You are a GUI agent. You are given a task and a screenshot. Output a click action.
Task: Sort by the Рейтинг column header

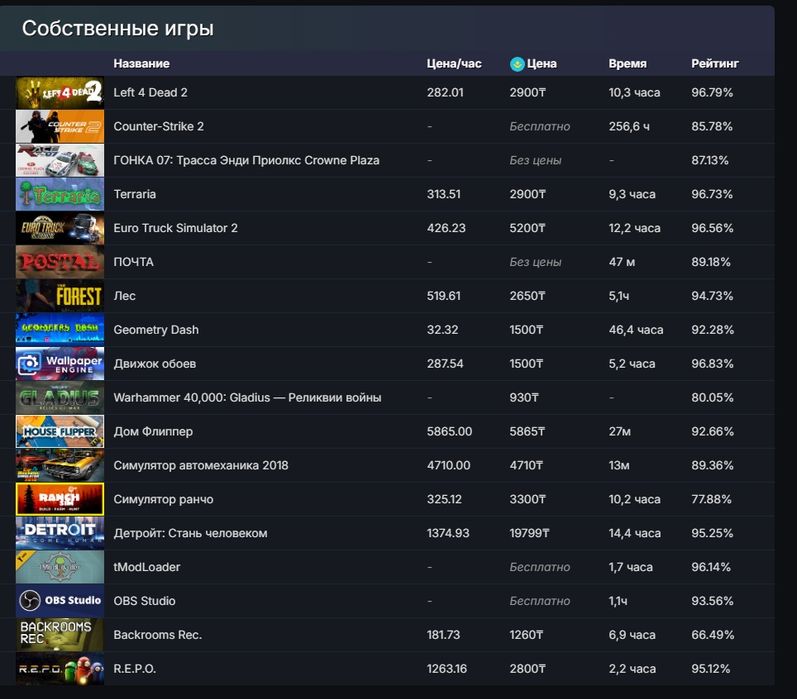[715, 64]
